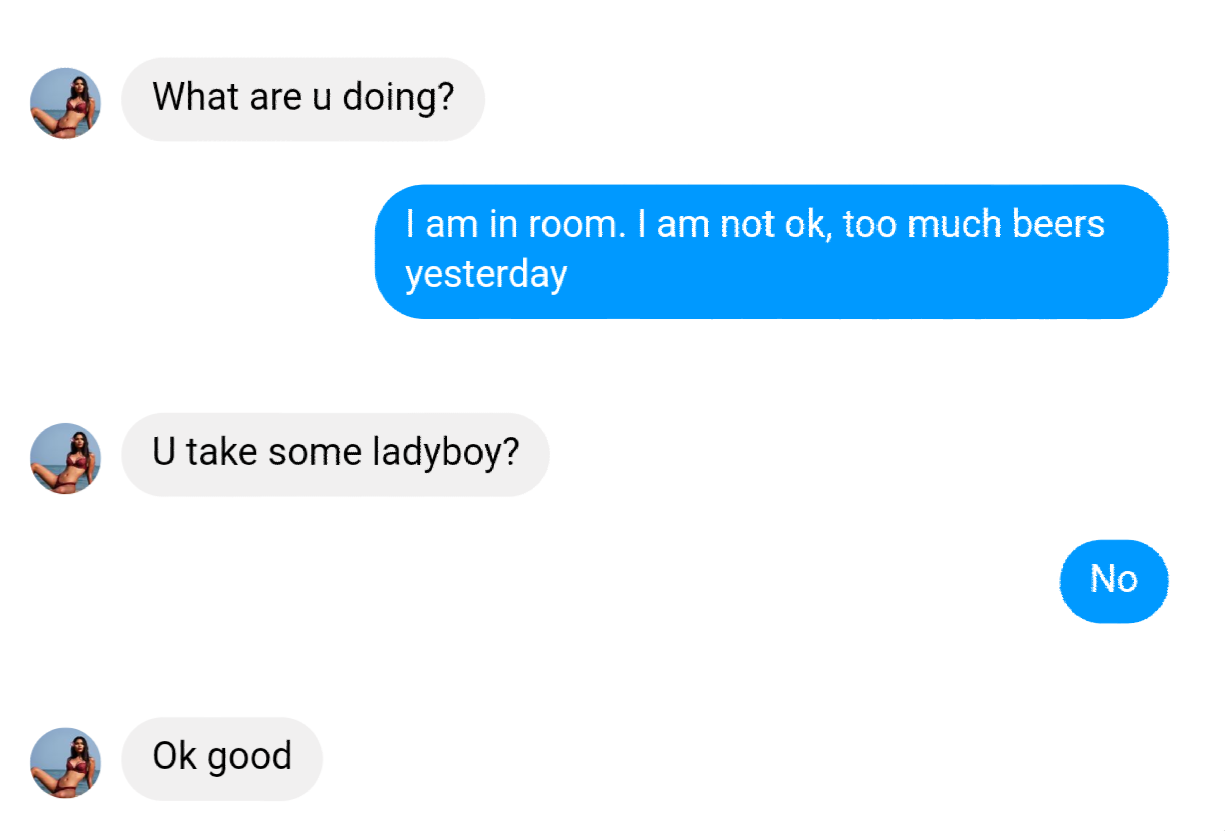The image size is (1225, 831).
Task: Select the "What are u doing?" message bubble
Action: [302, 99]
